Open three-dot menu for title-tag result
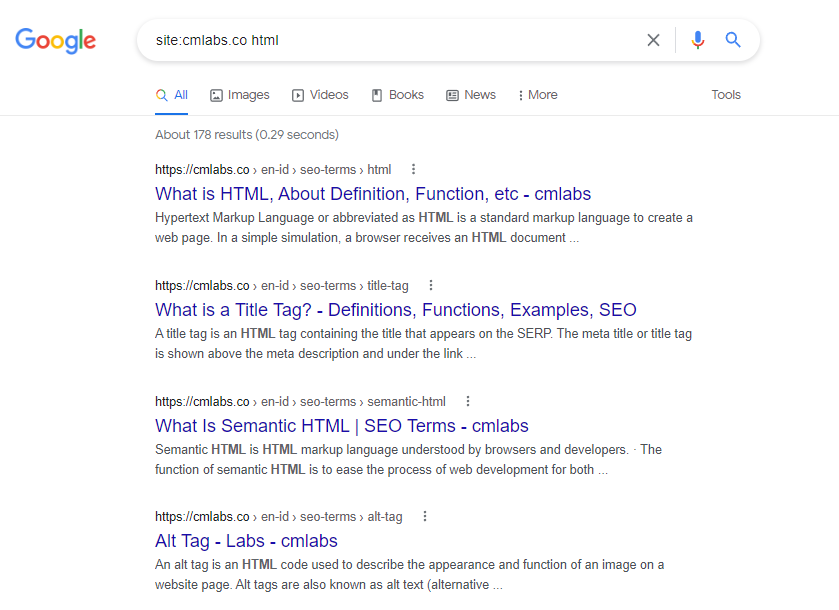Image resolution: width=839 pixels, height=610 pixels. tap(431, 285)
